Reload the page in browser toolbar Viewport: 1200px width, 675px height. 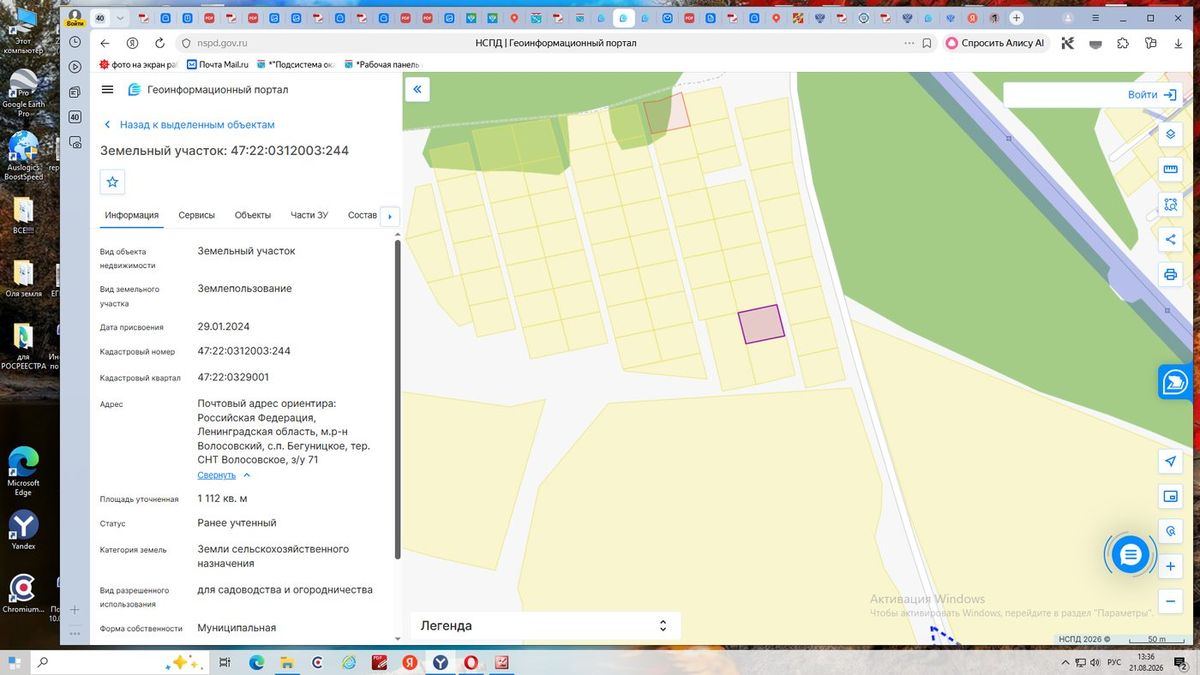pos(159,43)
